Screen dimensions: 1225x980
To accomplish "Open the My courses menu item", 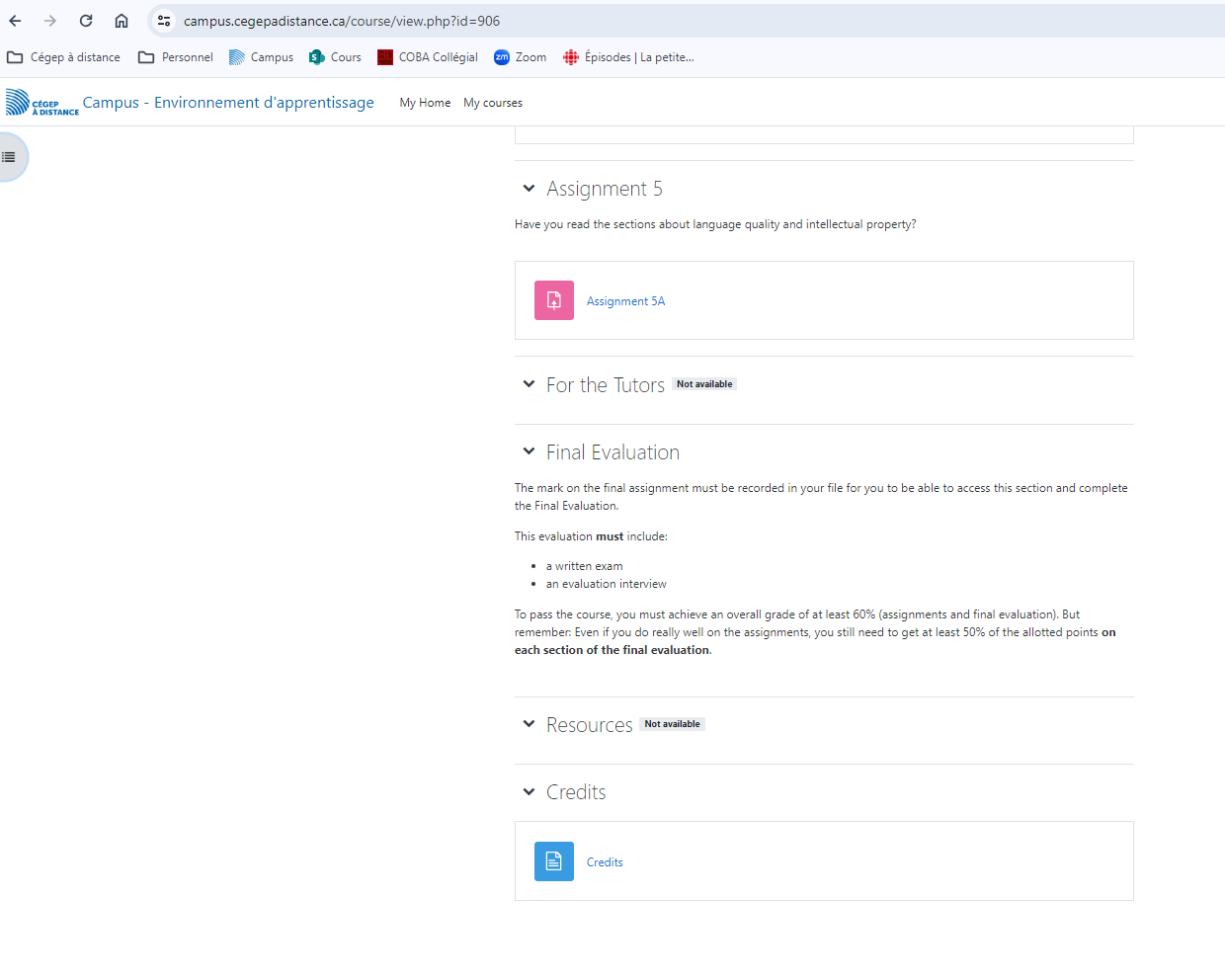I will coord(493,103).
